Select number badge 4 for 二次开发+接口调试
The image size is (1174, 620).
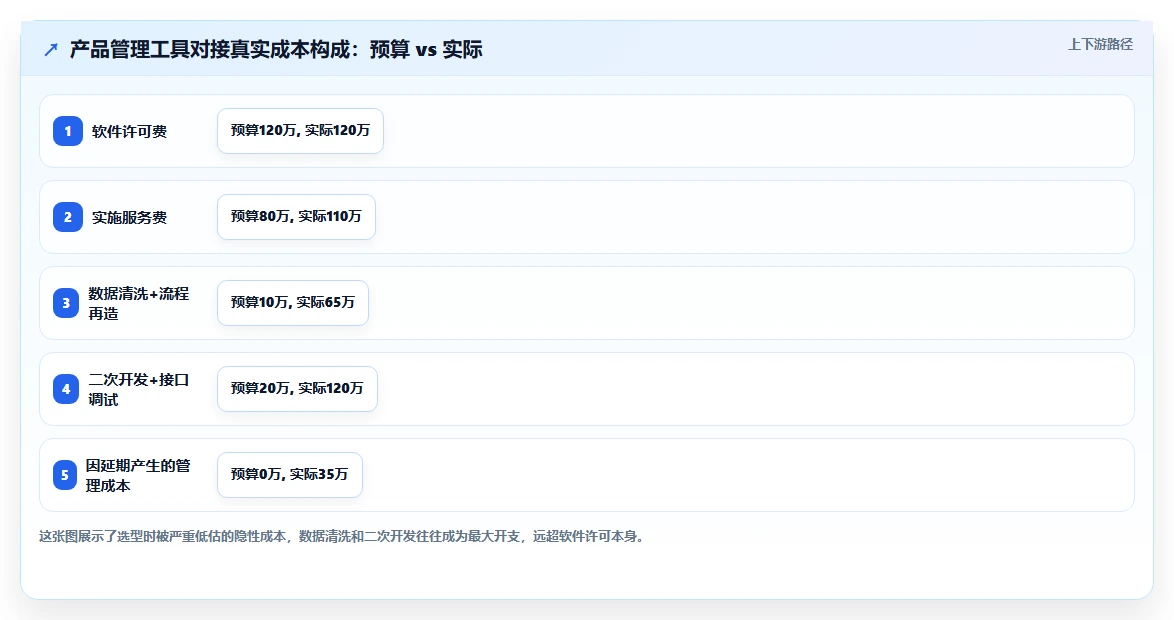tap(66, 389)
